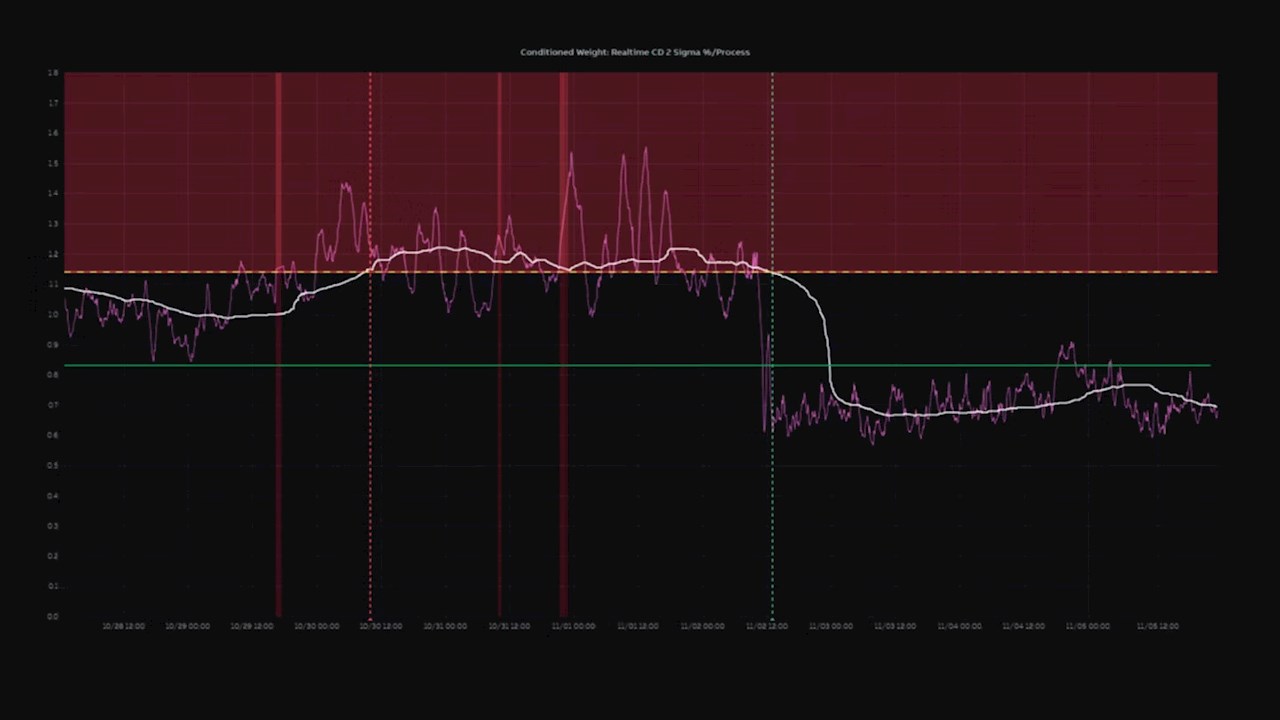This screenshot has width=1280, height=720.
Task: Click the green dashed vertical marker line
Action: (x=772, y=500)
